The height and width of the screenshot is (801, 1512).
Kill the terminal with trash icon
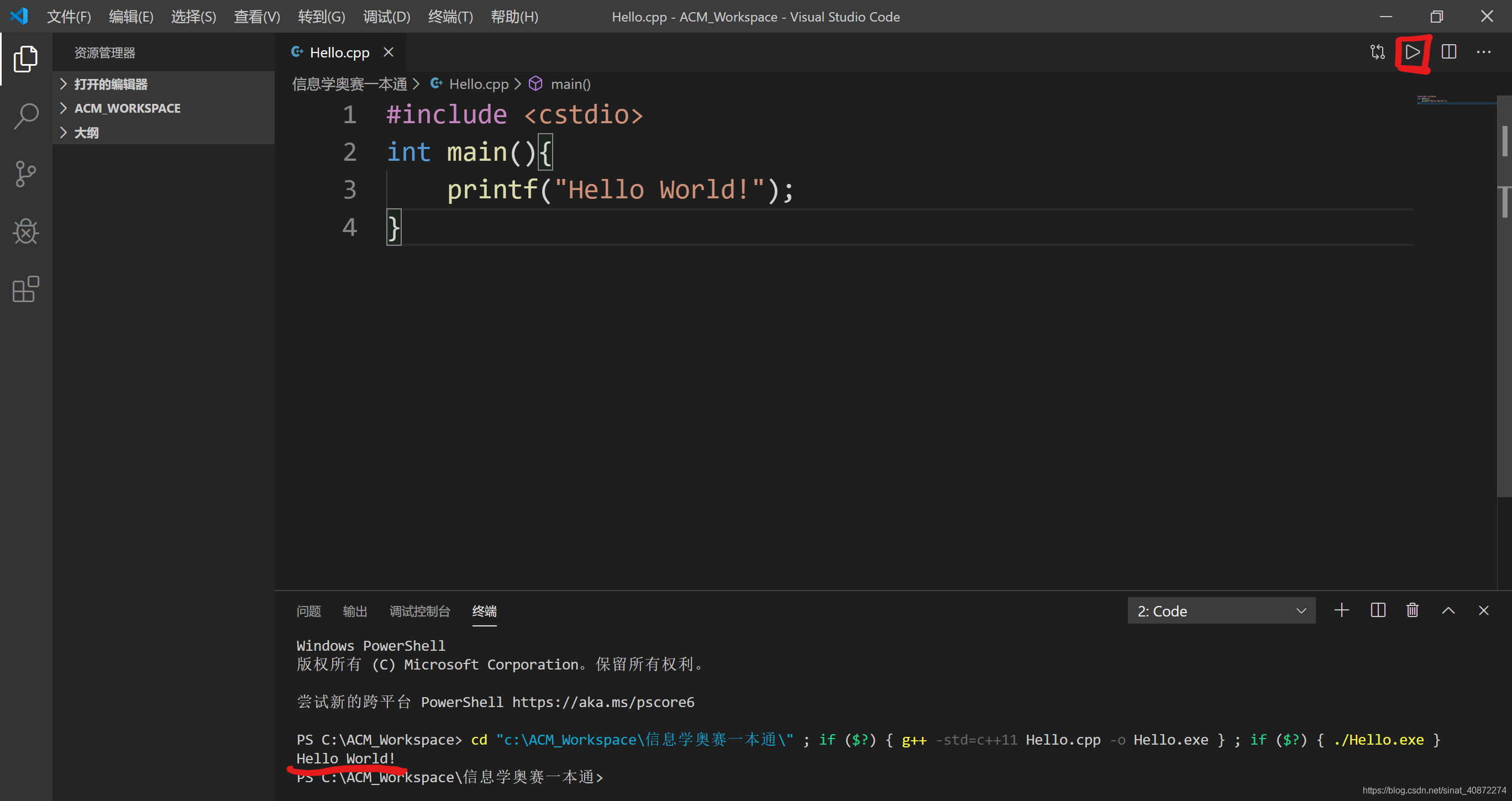[x=1413, y=610]
